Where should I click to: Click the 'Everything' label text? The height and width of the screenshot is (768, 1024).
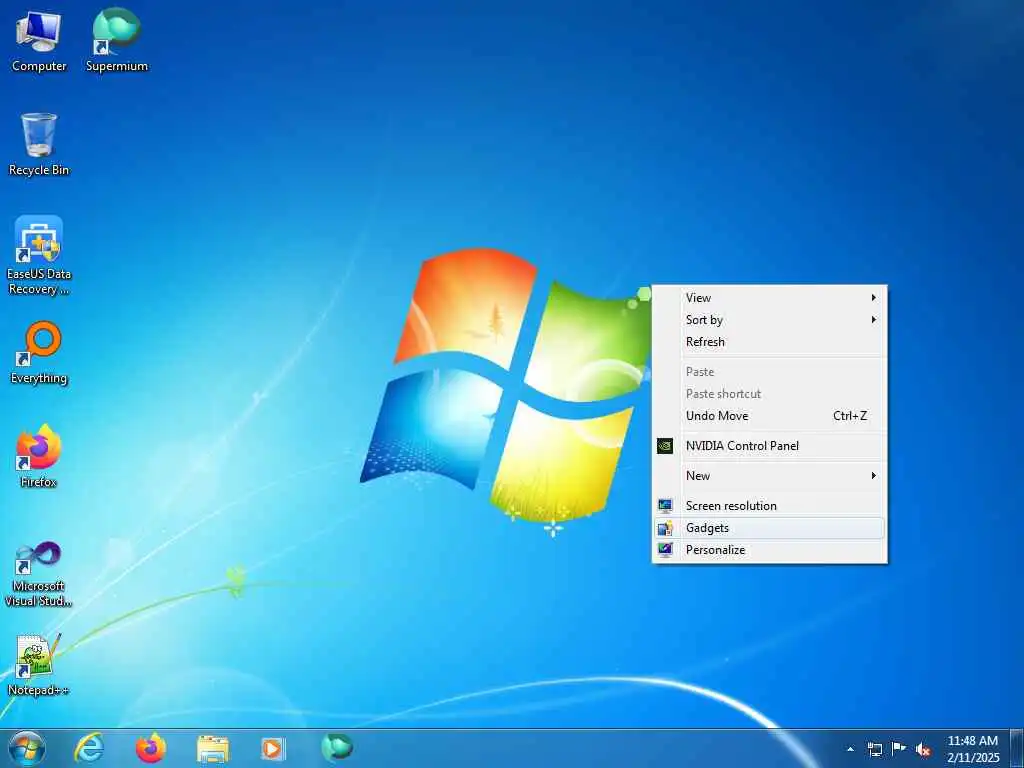pos(39,378)
